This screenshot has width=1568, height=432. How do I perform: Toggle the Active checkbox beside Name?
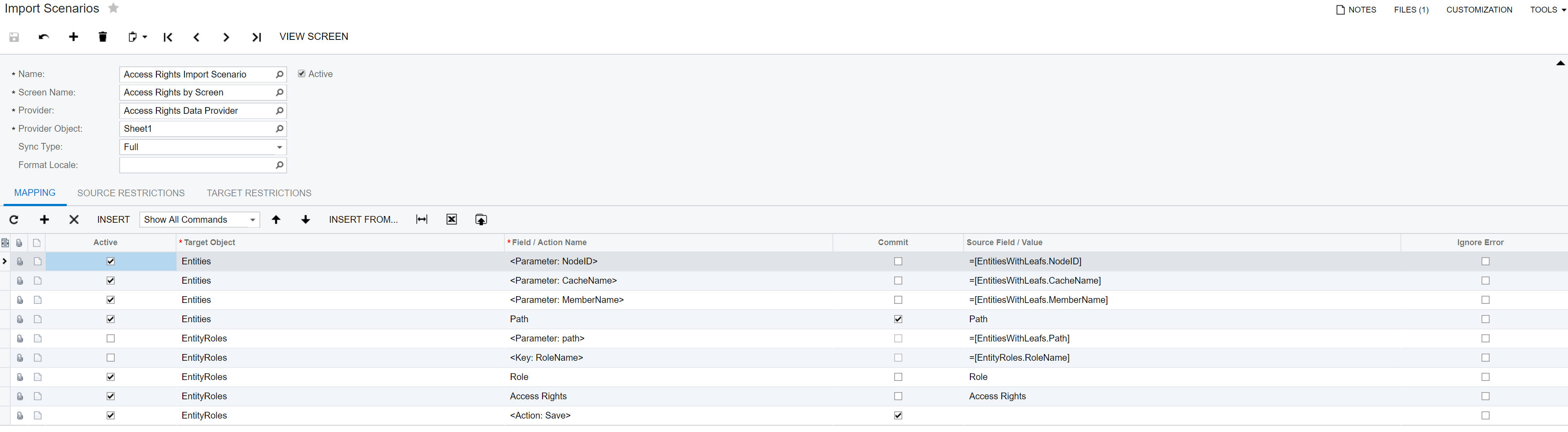point(302,73)
